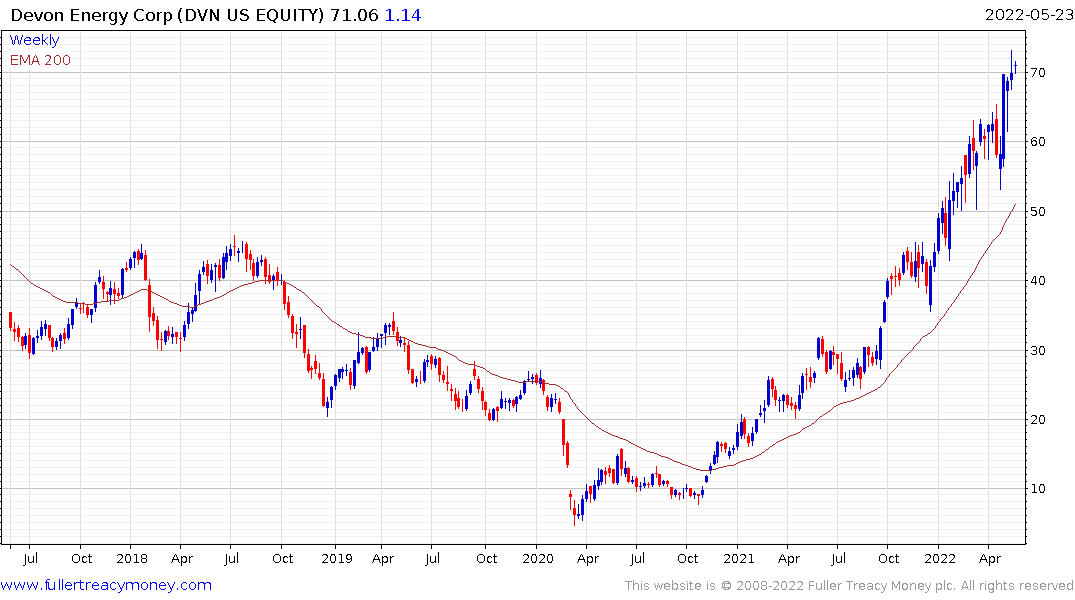The height and width of the screenshot is (600, 1075).
Task: Click the 2020 time axis label
Action: (538, 558)
